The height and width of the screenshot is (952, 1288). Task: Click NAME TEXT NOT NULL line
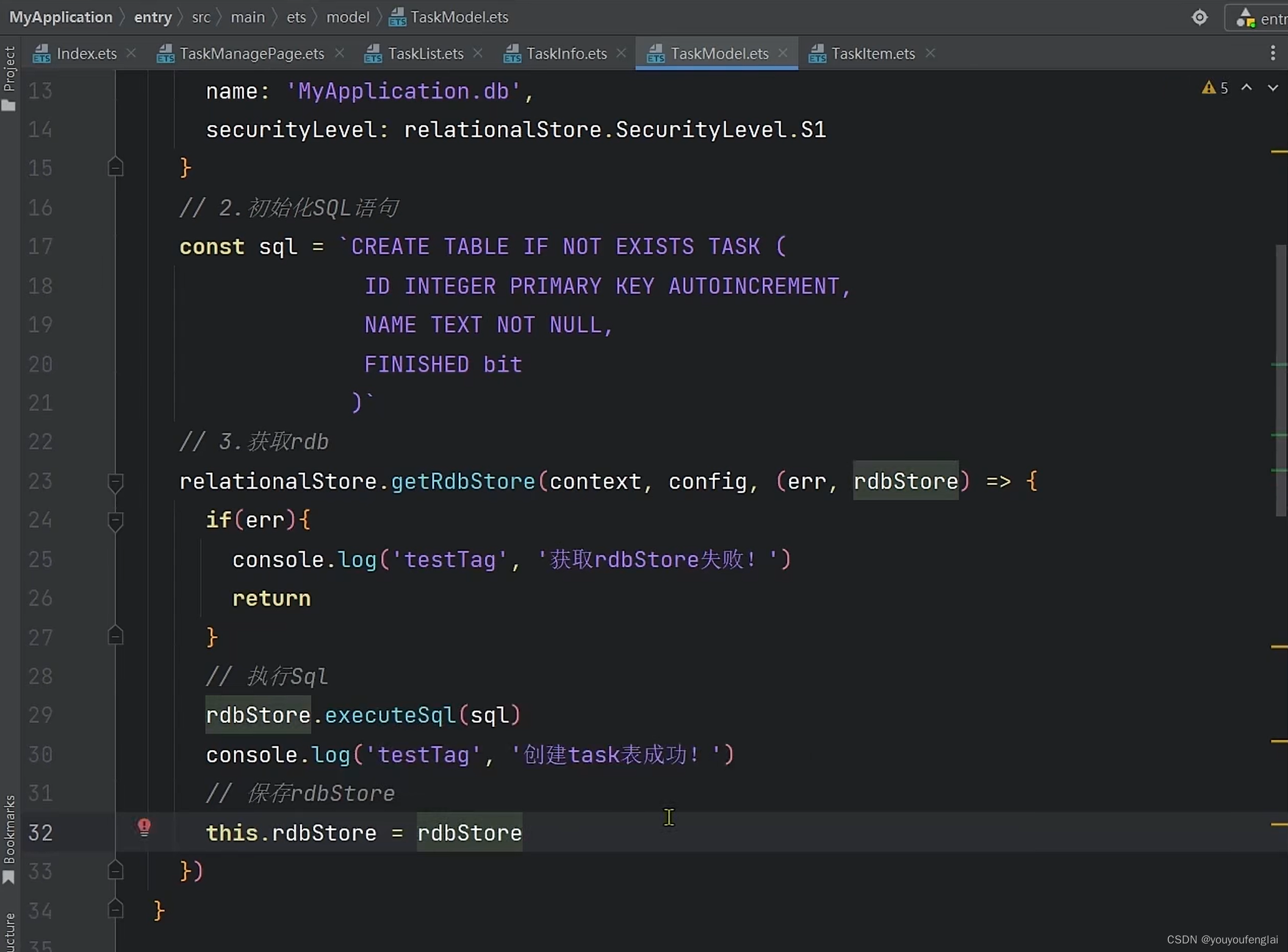(488, 325)
